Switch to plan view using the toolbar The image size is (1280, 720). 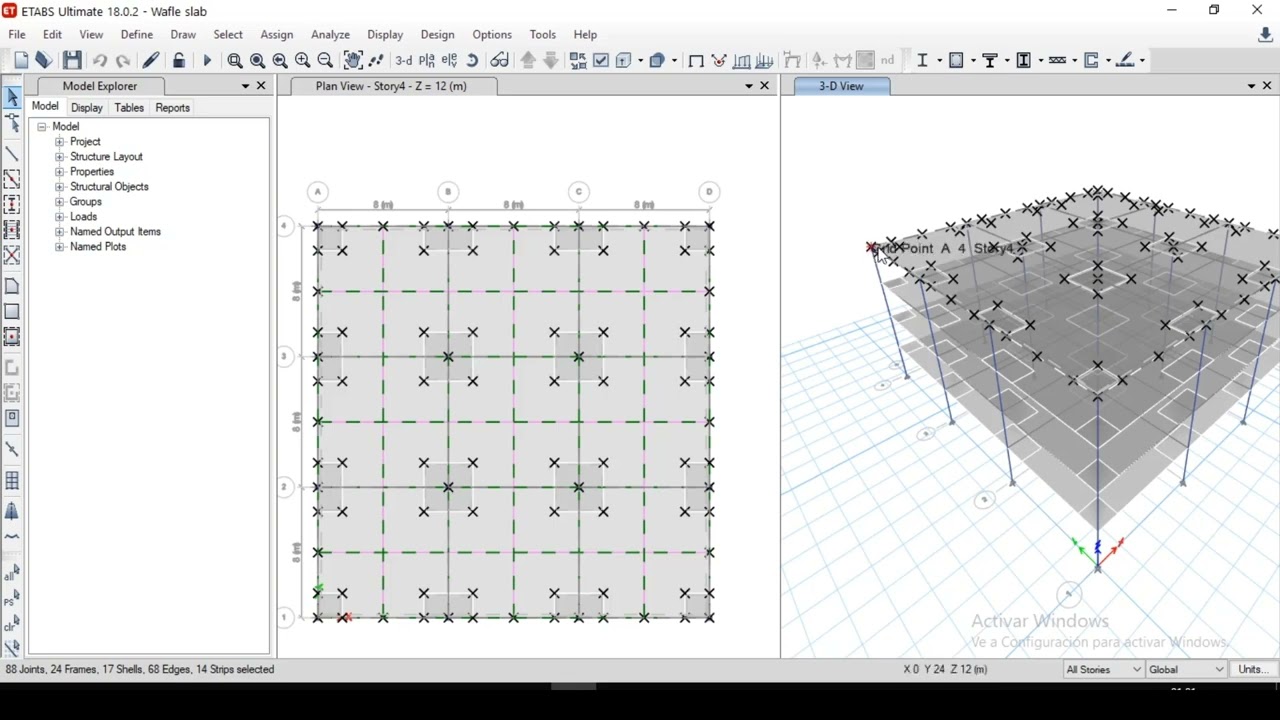427,60
